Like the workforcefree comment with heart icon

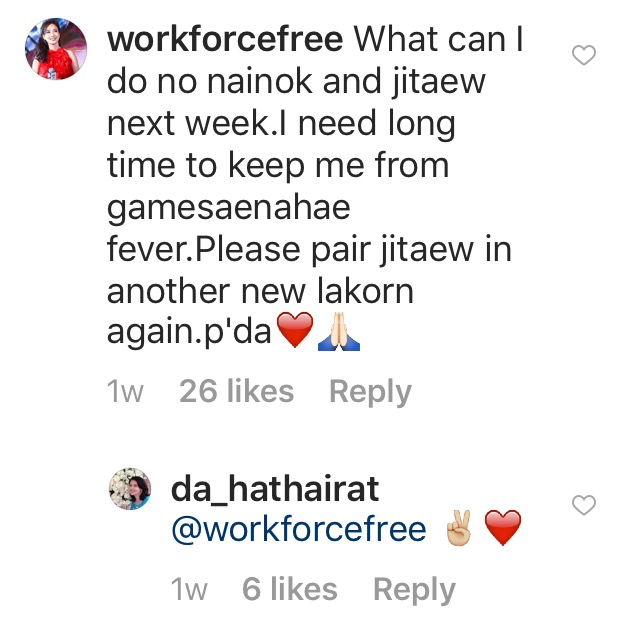(584, 55)
